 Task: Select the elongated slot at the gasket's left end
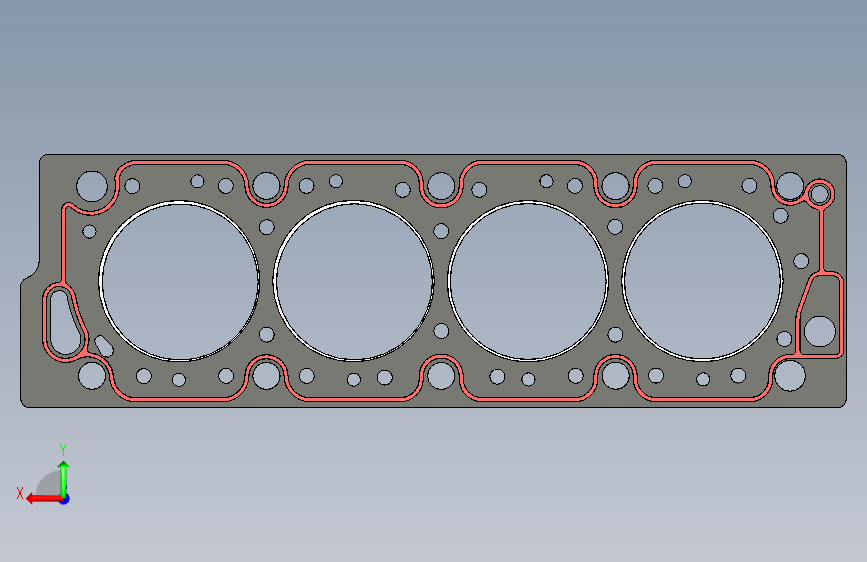[65, 322]
